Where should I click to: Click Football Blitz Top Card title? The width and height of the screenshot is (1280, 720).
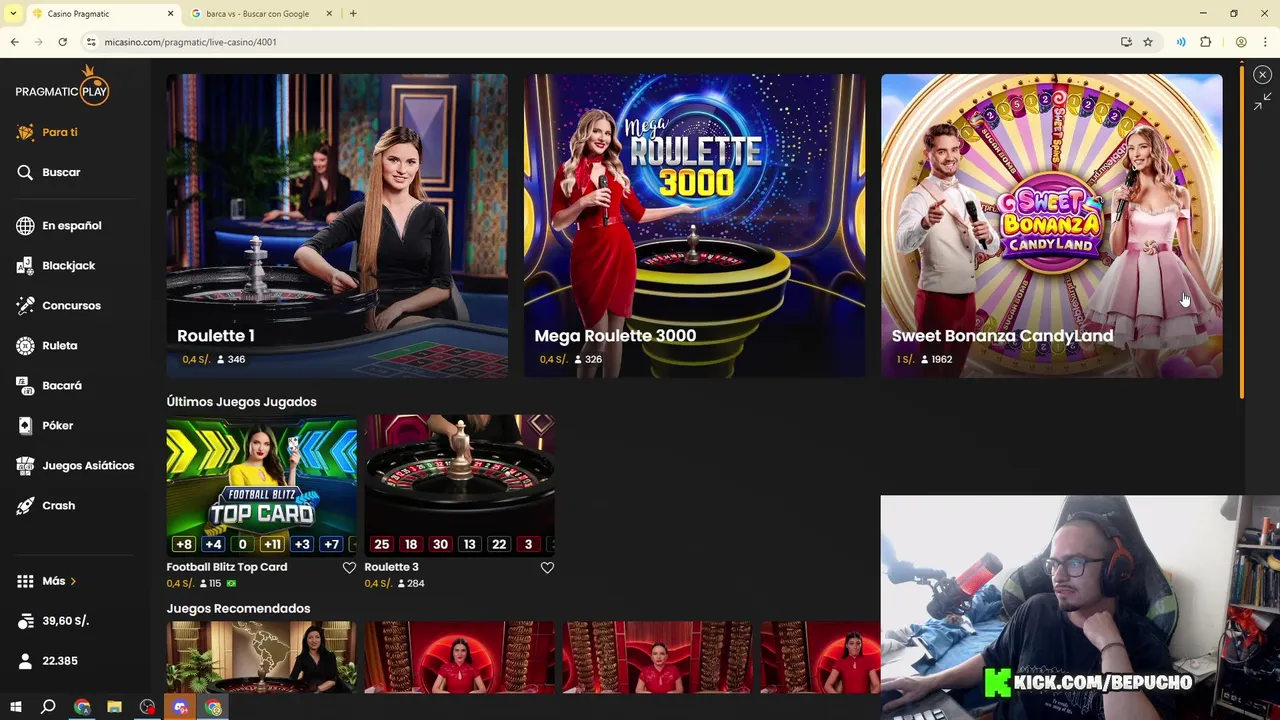(227, 567)
